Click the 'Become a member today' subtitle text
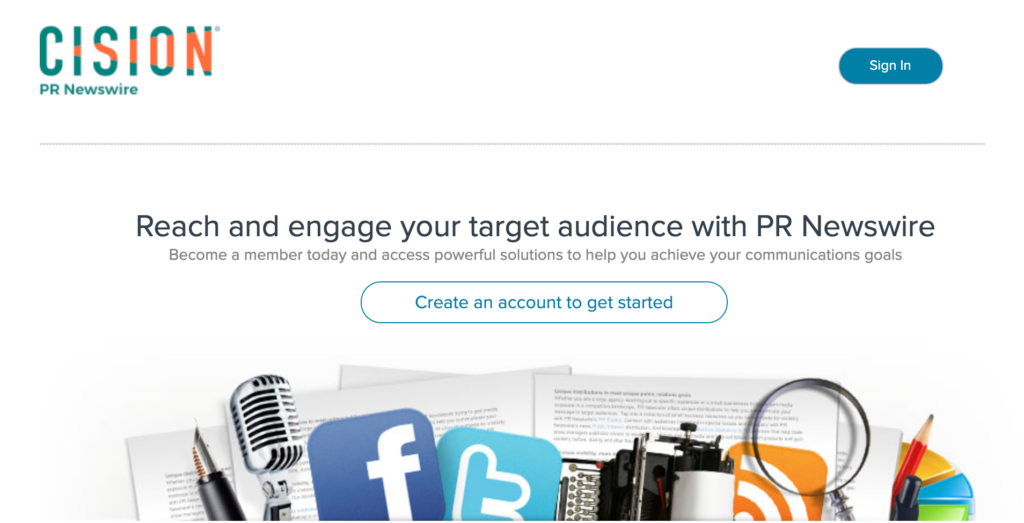Screen dimensions: 1024x523 click(535, 255)
